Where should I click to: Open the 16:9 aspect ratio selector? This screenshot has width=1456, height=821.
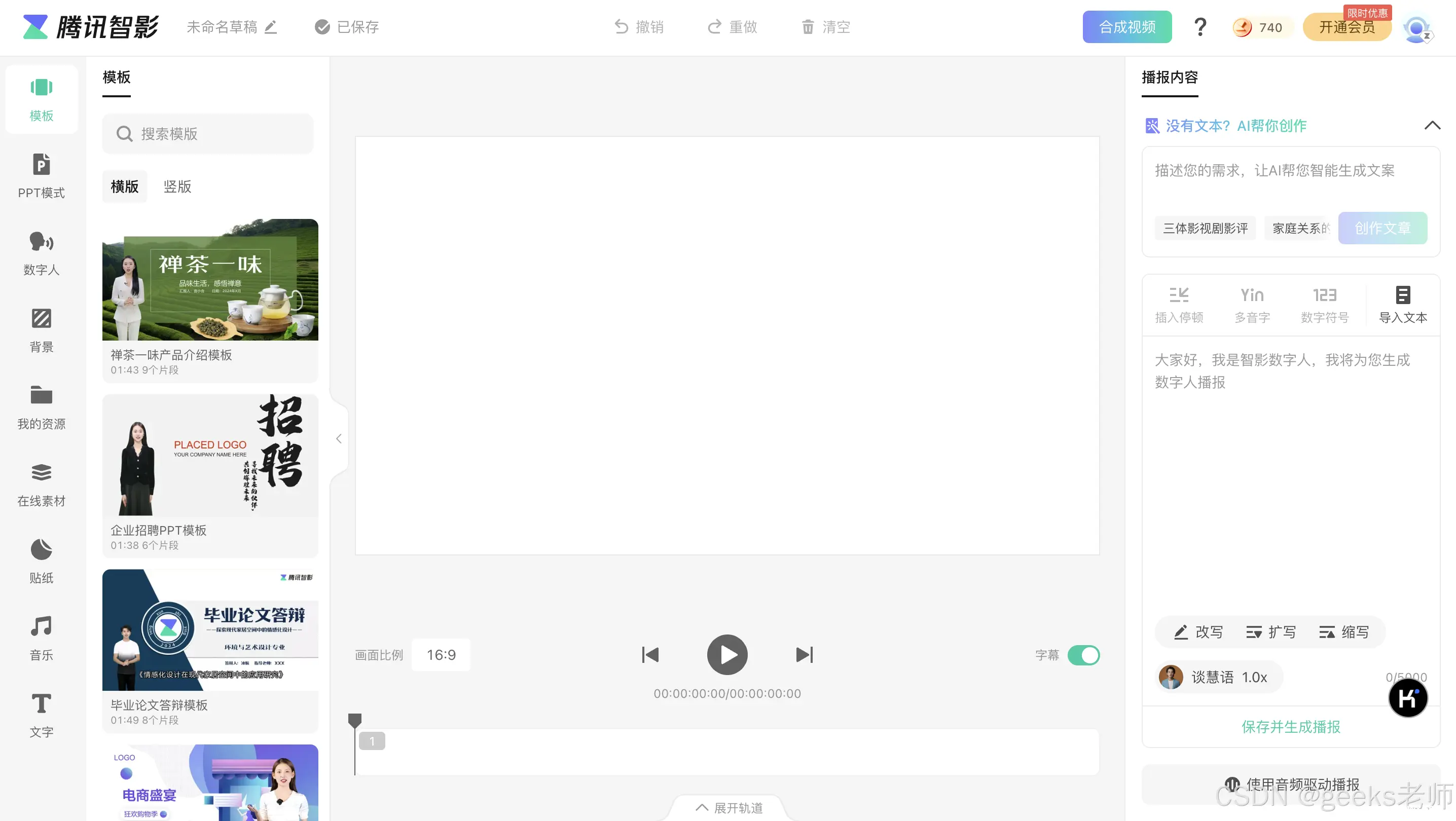(x=441, y=655)
